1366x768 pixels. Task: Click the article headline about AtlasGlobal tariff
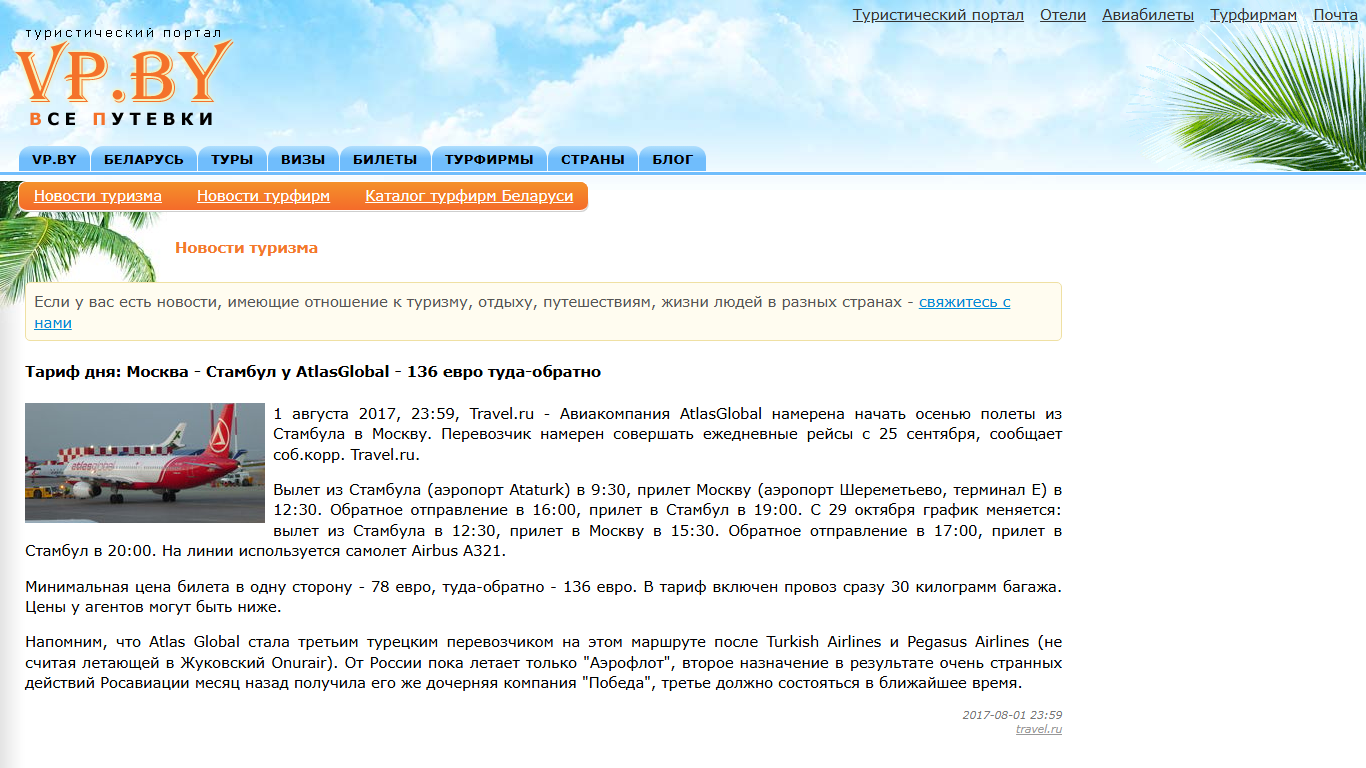click(x=313, y=372)
